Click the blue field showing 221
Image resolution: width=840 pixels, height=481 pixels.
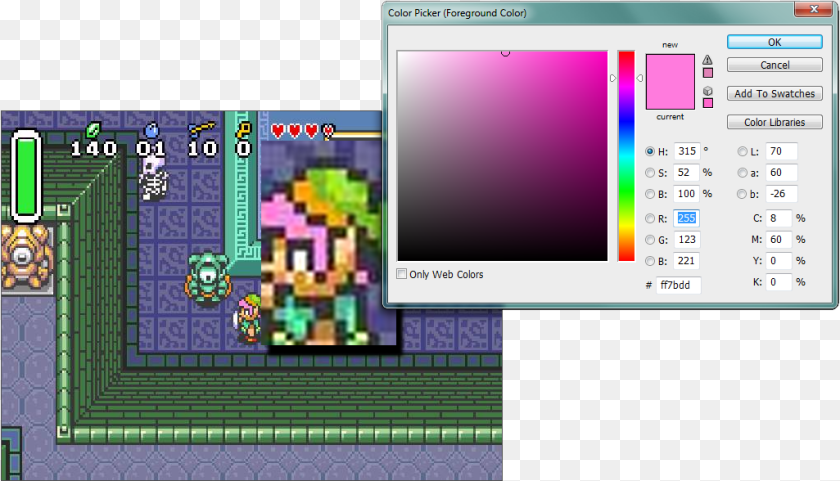click(x=687, y=261)
